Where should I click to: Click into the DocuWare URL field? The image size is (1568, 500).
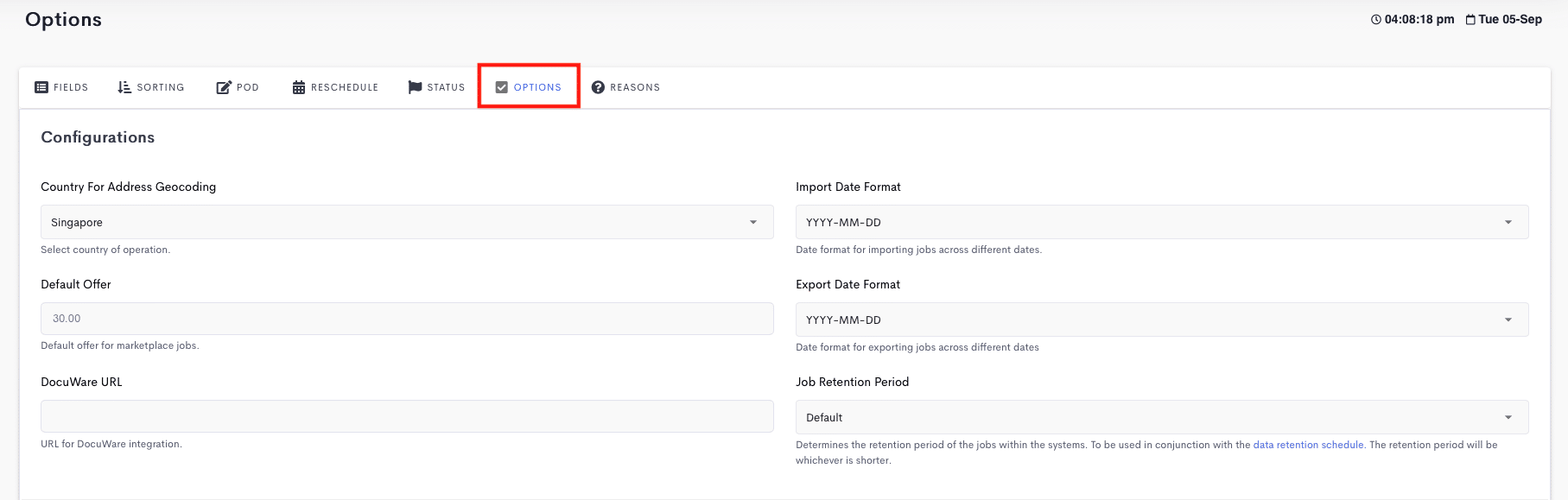coord(407,416)
